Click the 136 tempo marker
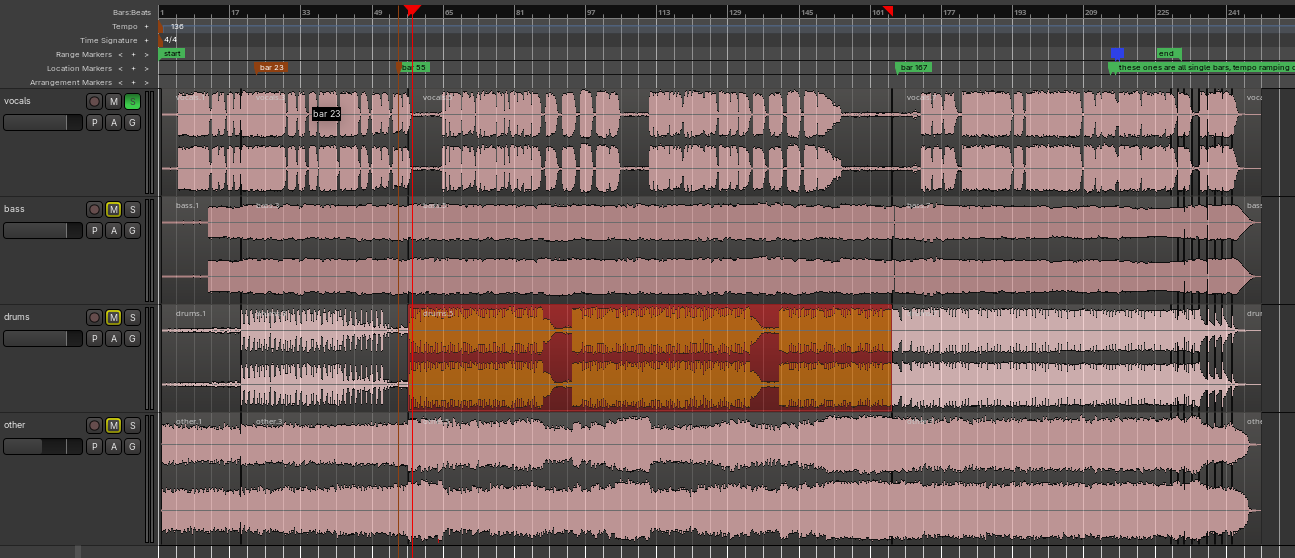The height and width of the screenshot is (558, 1295). [x=176, y=26]
